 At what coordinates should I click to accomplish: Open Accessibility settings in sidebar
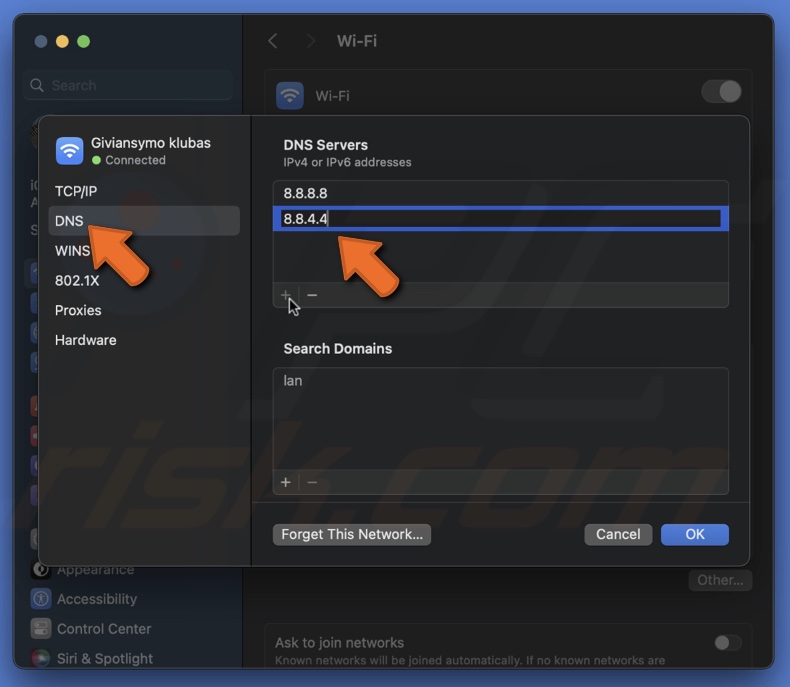[97, 599]
